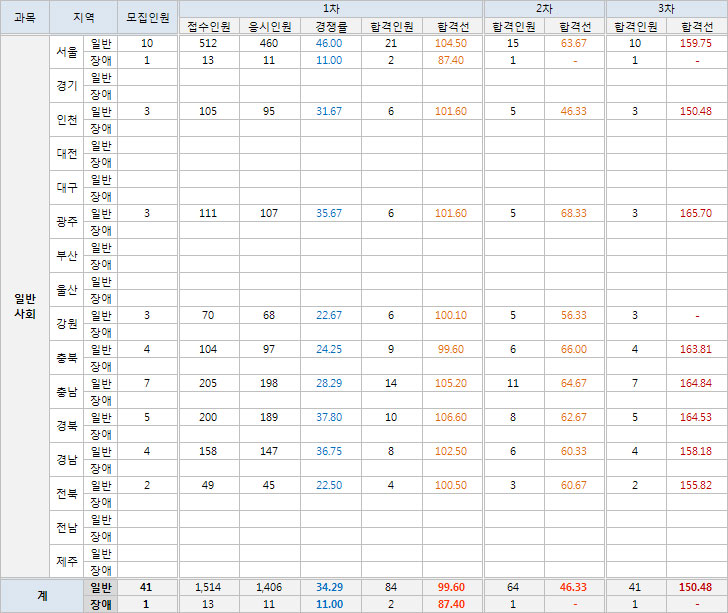Select the 울산 region cell
This screenshot has width=728, height=613.
(67, 290)
